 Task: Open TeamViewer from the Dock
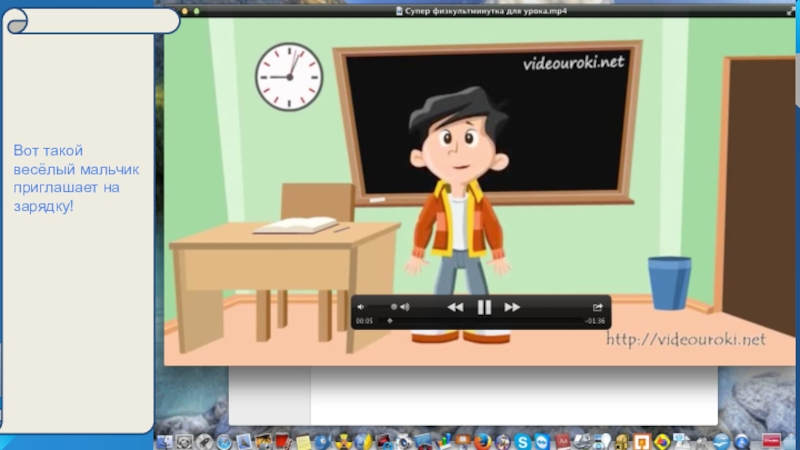coord(541,441)
